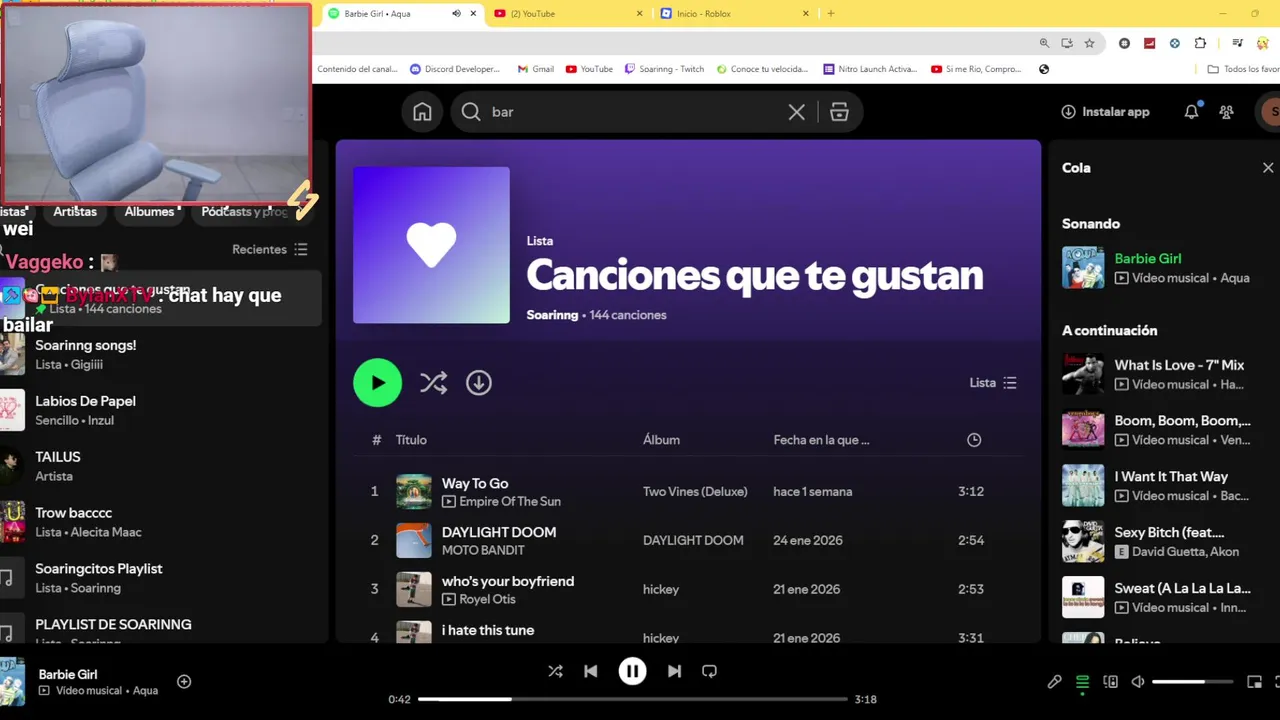Close the Cola queue panel
The height and width of the screenshot is (720, 1280).
(x=1268, y=168)
